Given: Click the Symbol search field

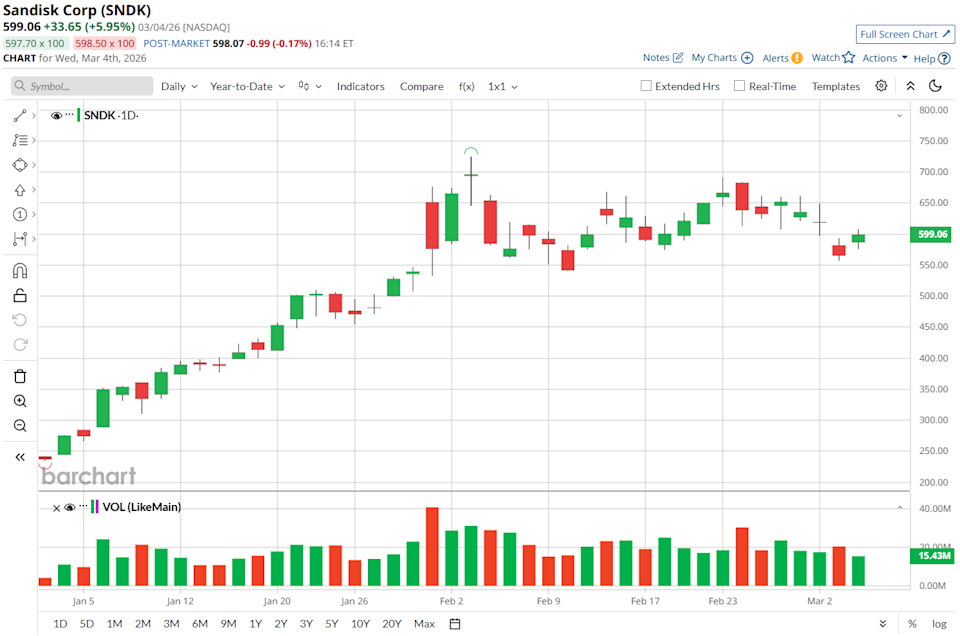Looking at the screenshot, I should [82, 86].
